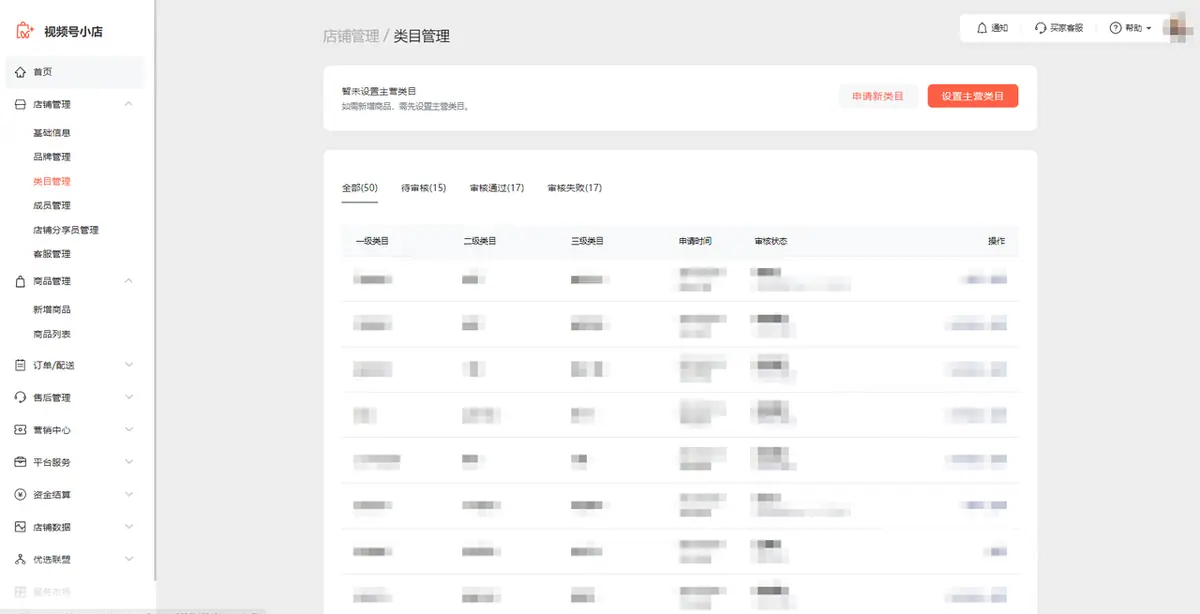Click the sidebar vertical scrollbar
This screenshot has height=614, width=1200.
point(156,290)
